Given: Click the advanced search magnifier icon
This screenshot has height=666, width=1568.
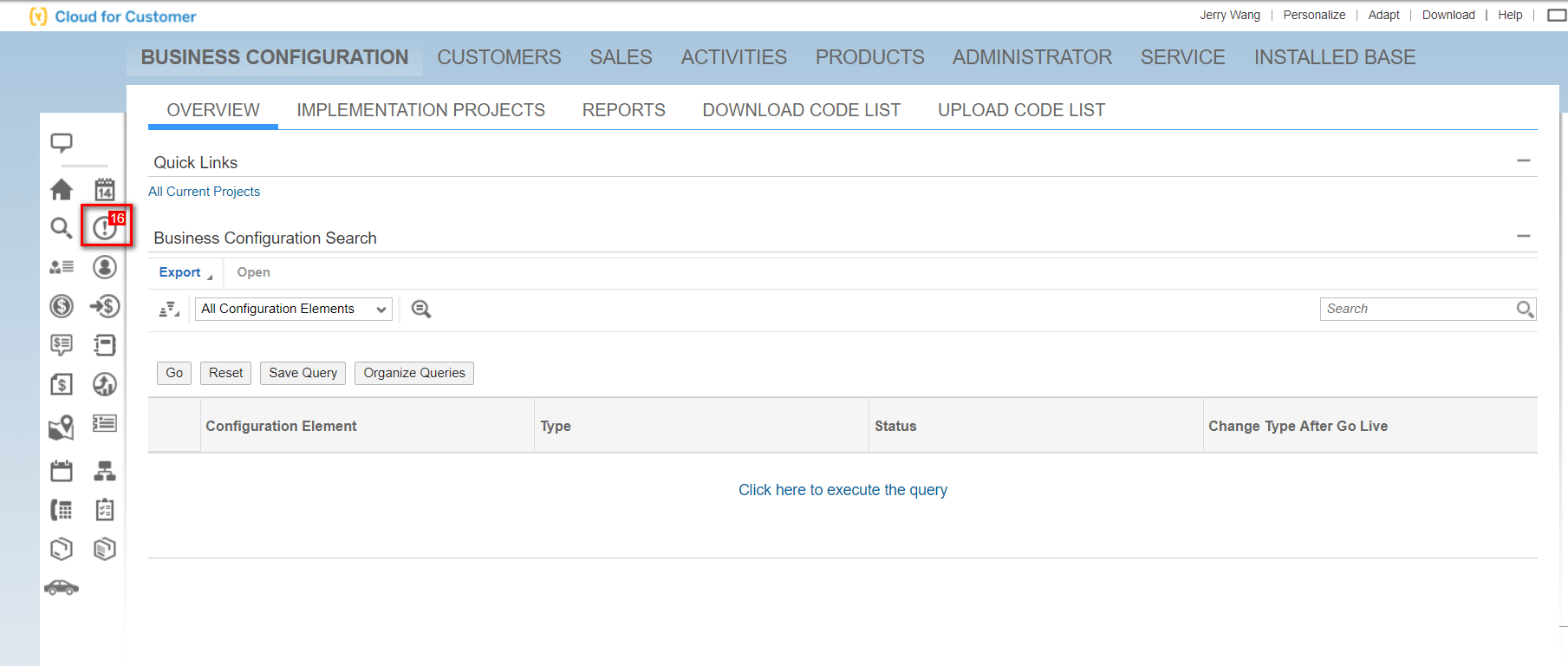Looking at the screenshot, I should 421,310.
